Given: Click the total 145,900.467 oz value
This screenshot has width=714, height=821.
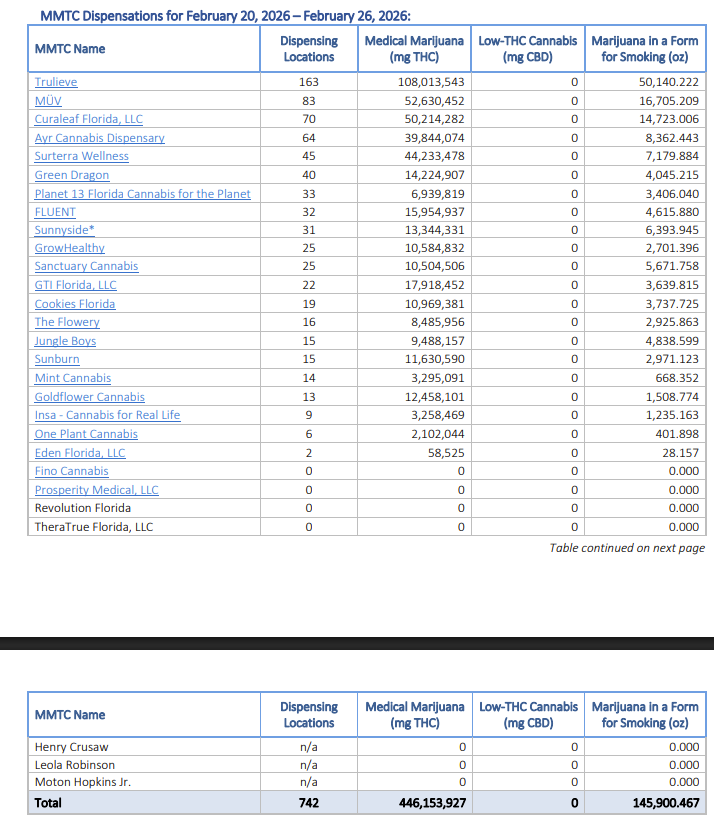Looking at the screenshot, I should [x=666, y=803].
